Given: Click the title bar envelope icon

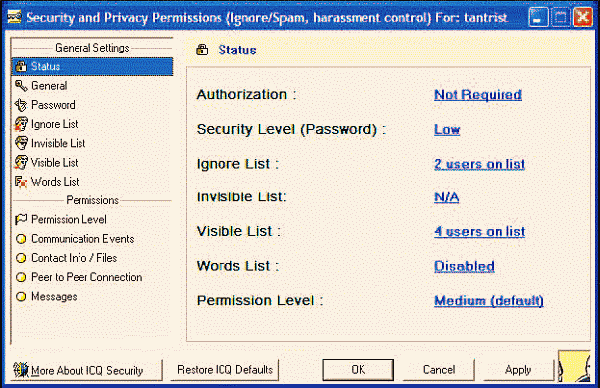Looking at the screenshot, I should point(15,17).
